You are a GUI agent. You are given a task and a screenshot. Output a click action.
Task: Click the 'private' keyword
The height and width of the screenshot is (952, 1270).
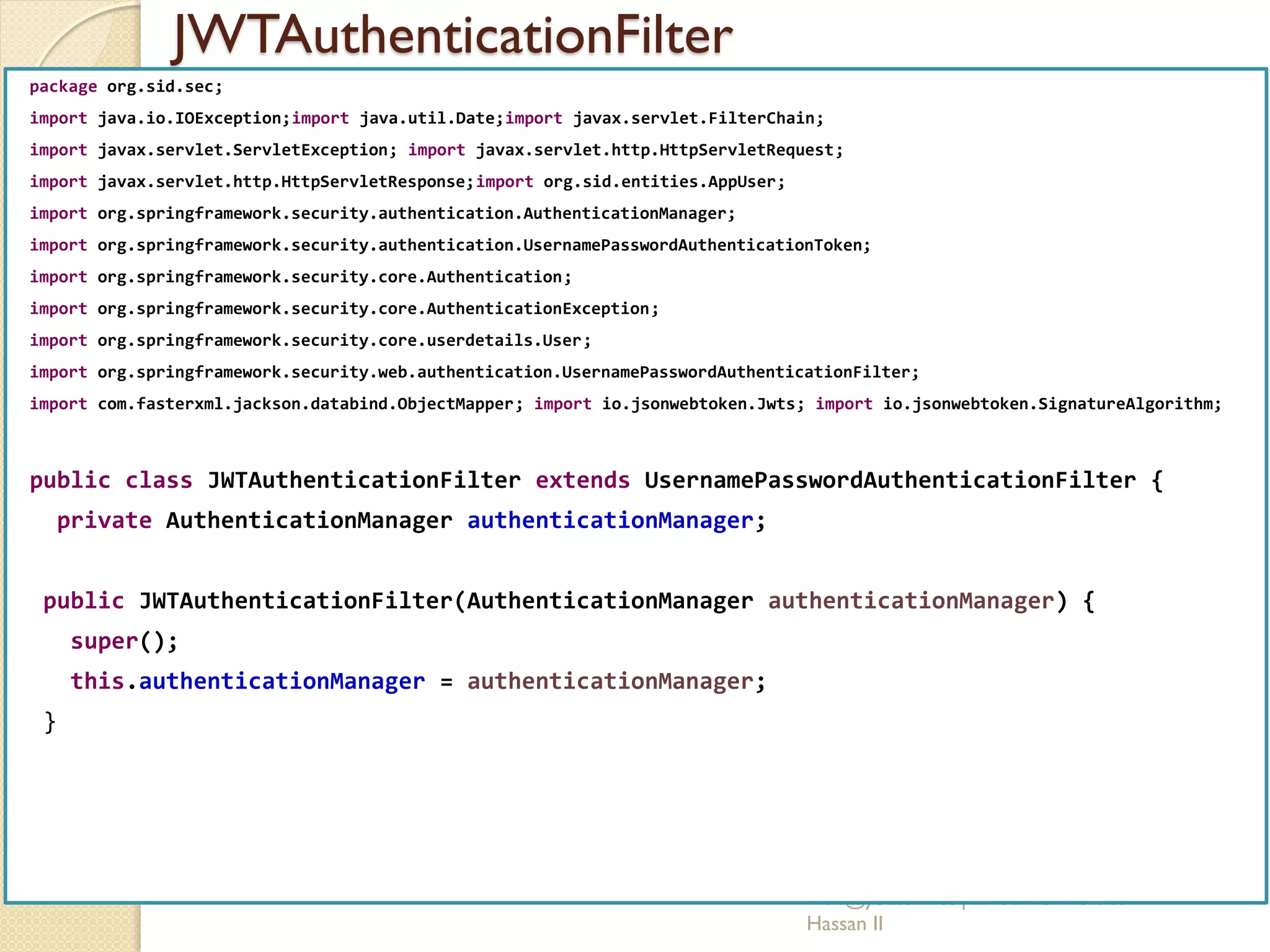(x=104, y=521)
